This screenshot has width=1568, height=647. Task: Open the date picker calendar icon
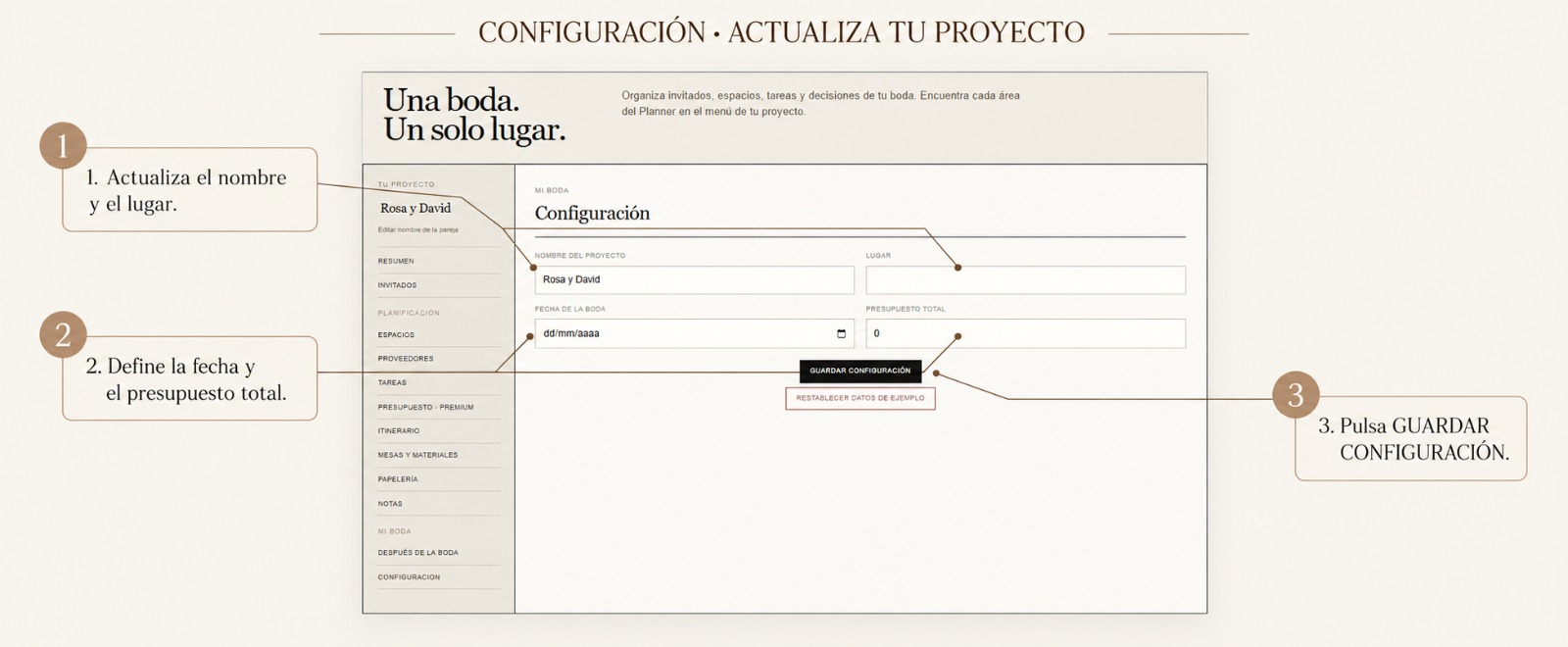pos(841,333)
